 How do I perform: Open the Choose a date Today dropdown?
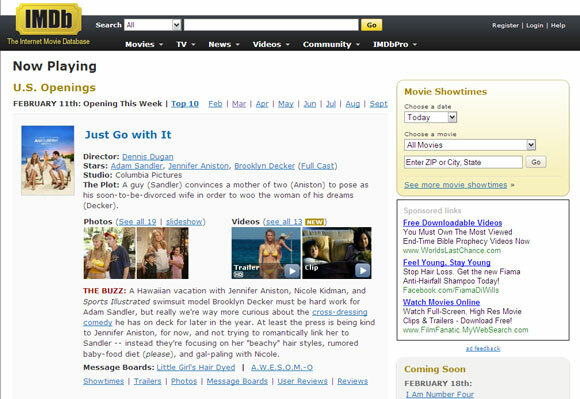(x=431, y=117)
